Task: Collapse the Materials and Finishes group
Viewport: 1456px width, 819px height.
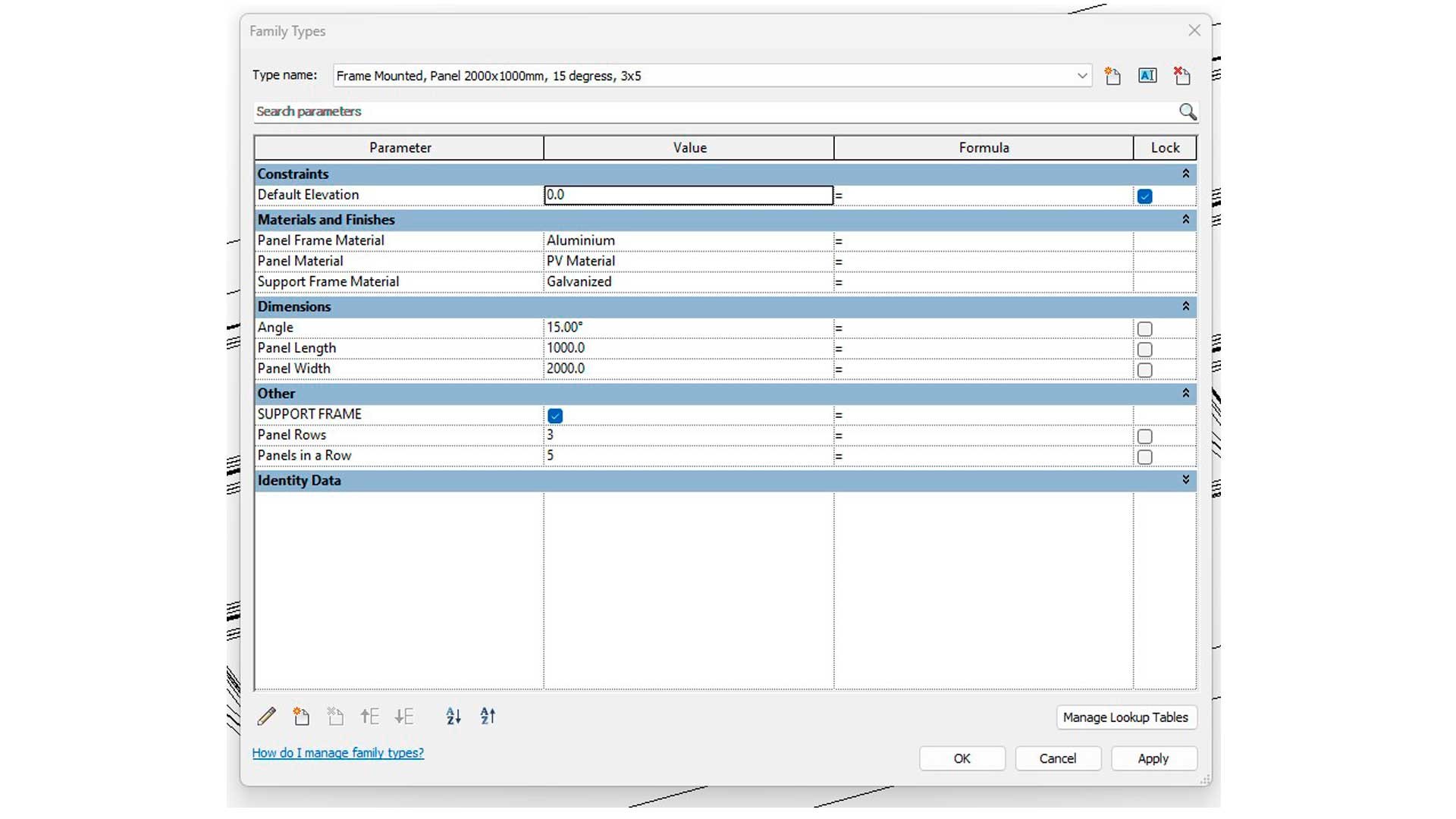Action: click(1186, 219)
